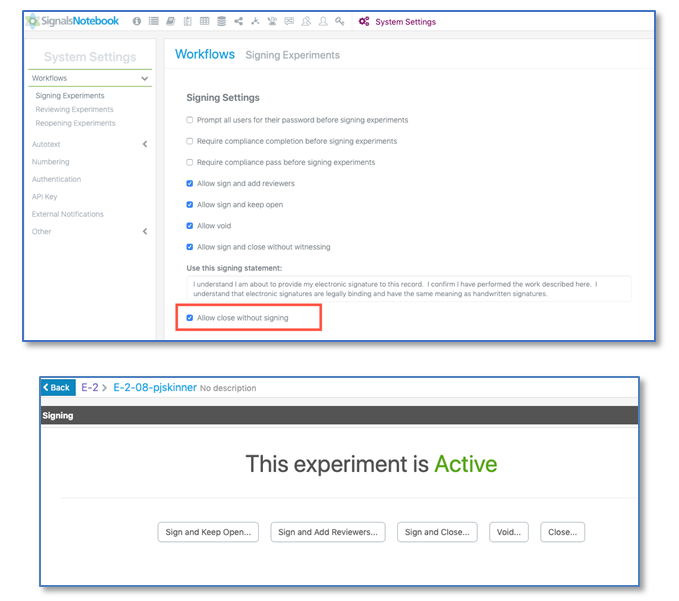Click the share icon in toolbar
Screen dimensions: 679x601
pos(238,21)
